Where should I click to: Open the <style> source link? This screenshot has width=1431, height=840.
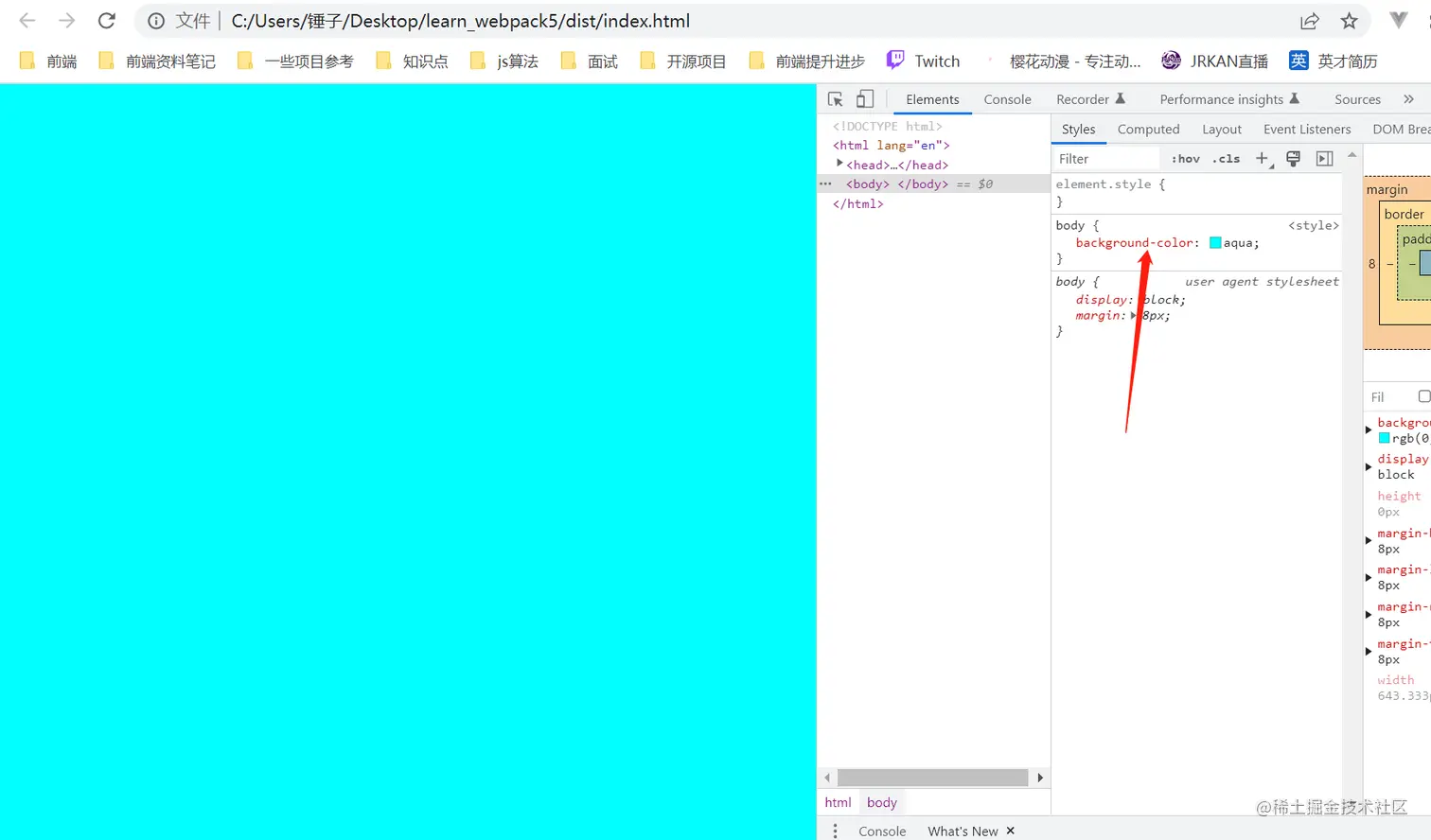1314,226
